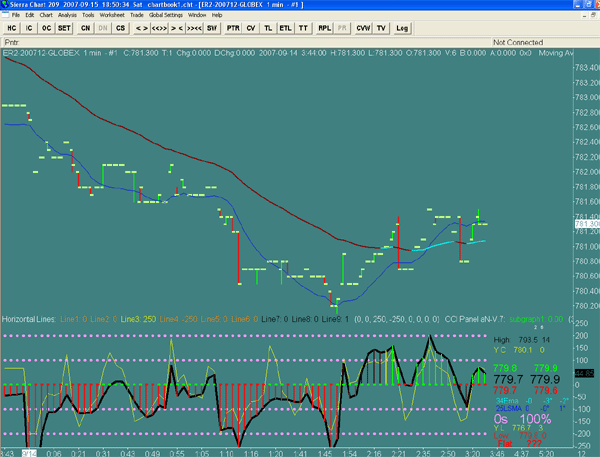The width and height of the screenshot is (600, 457).
Task: Open the Chart menu
Action: click(x=46, y=15)
